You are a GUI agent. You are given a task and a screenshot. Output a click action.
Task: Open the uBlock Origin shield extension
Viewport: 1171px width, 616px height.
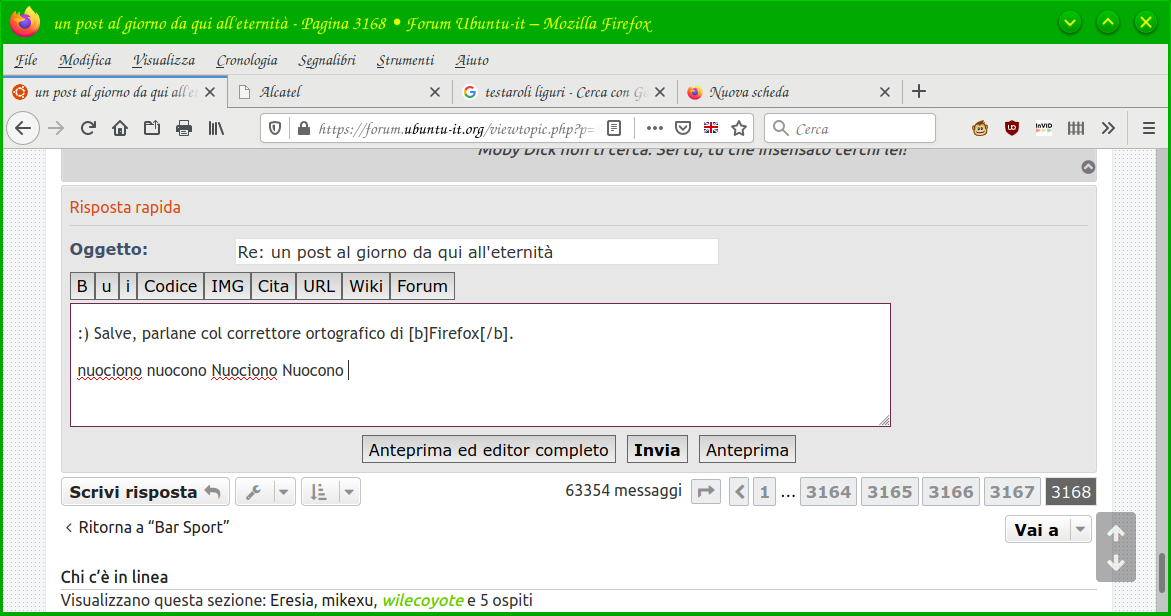click(x=1012, y=128)
